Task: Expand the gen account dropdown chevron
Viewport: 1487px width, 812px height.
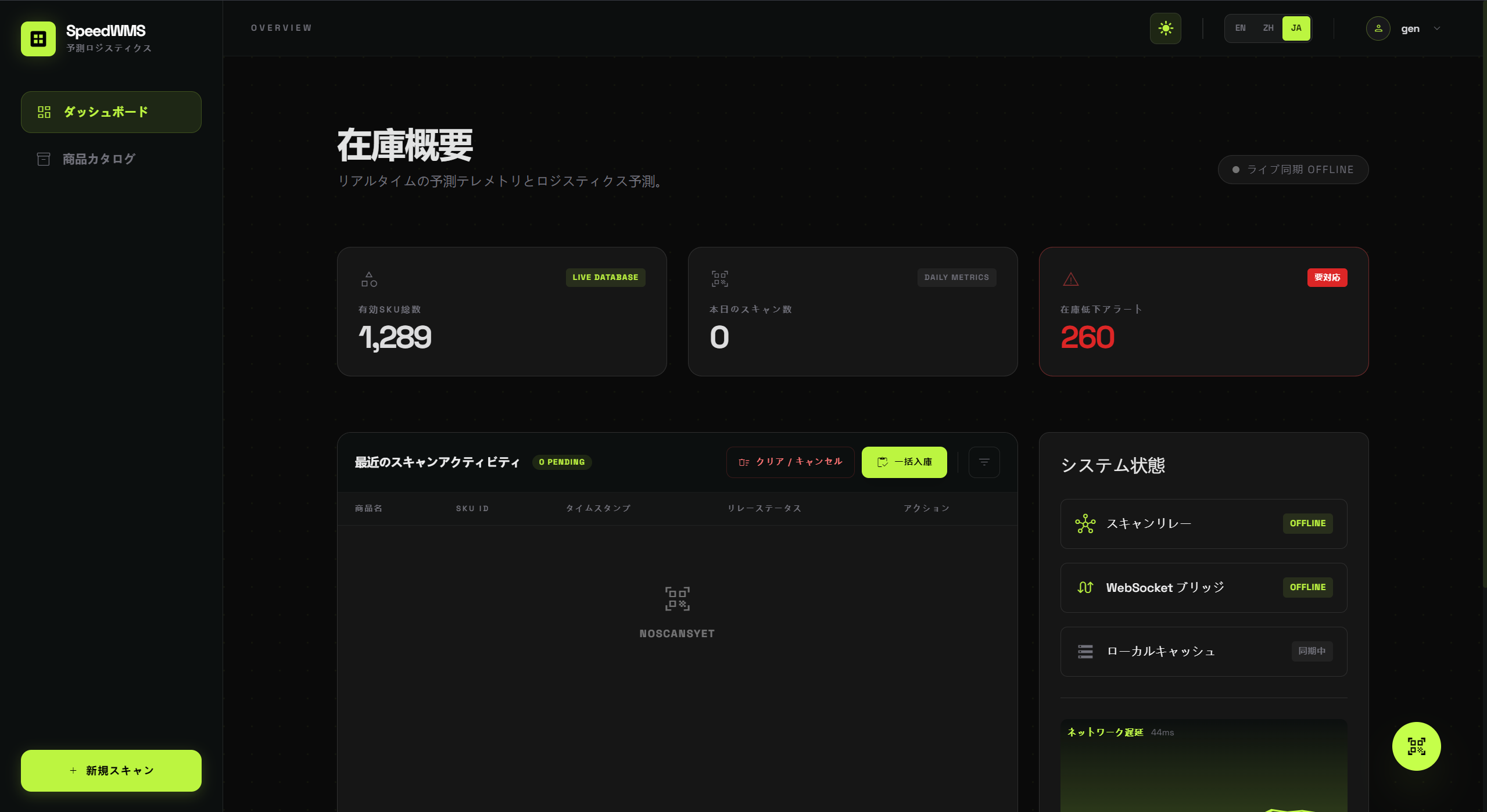Action: tap(1436, 28)
